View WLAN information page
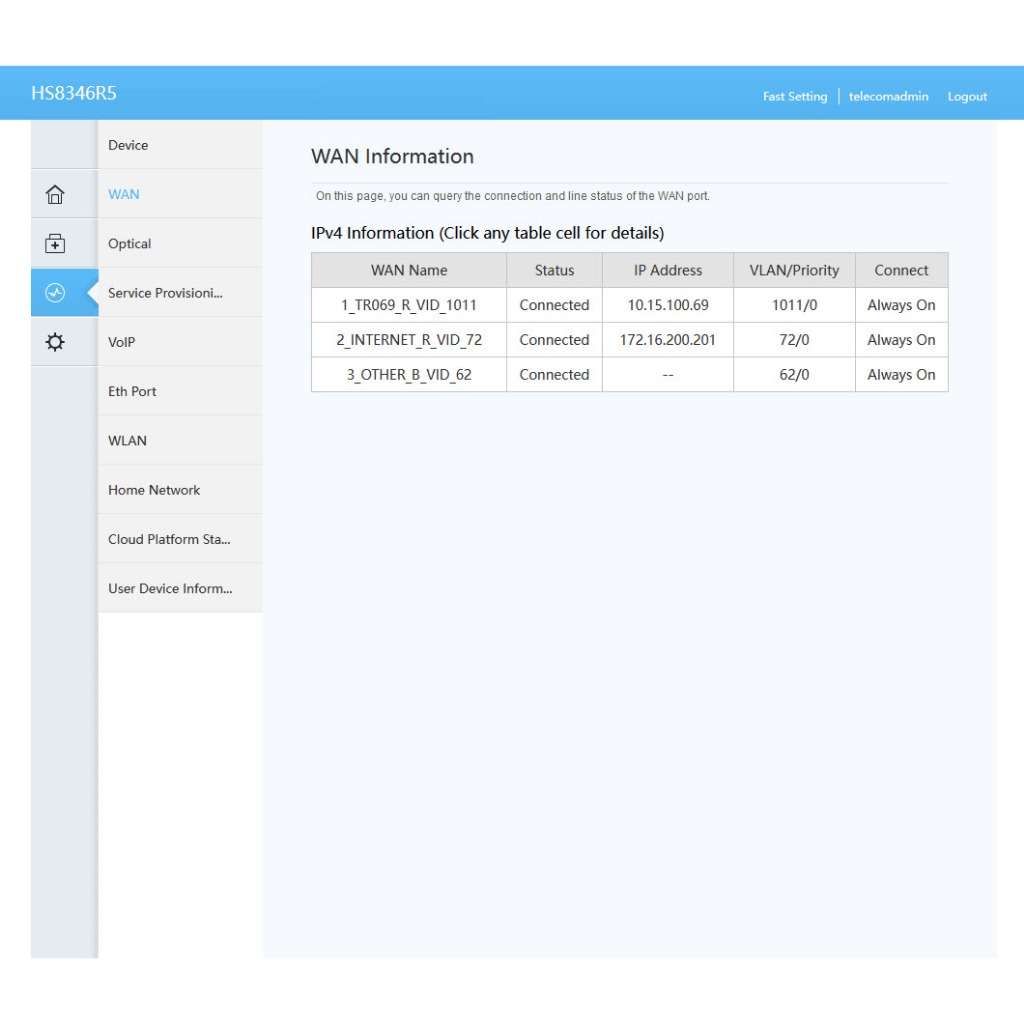 (127, 441)
